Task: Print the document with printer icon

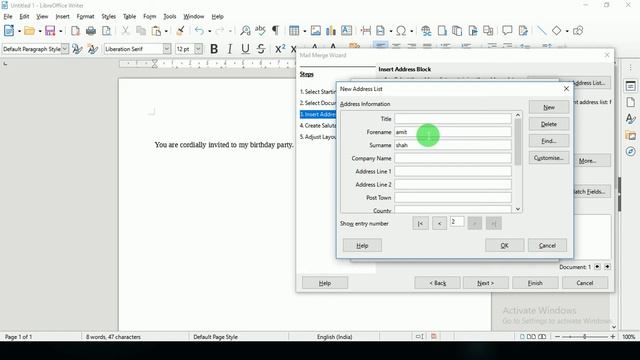Action: point(91,31)
